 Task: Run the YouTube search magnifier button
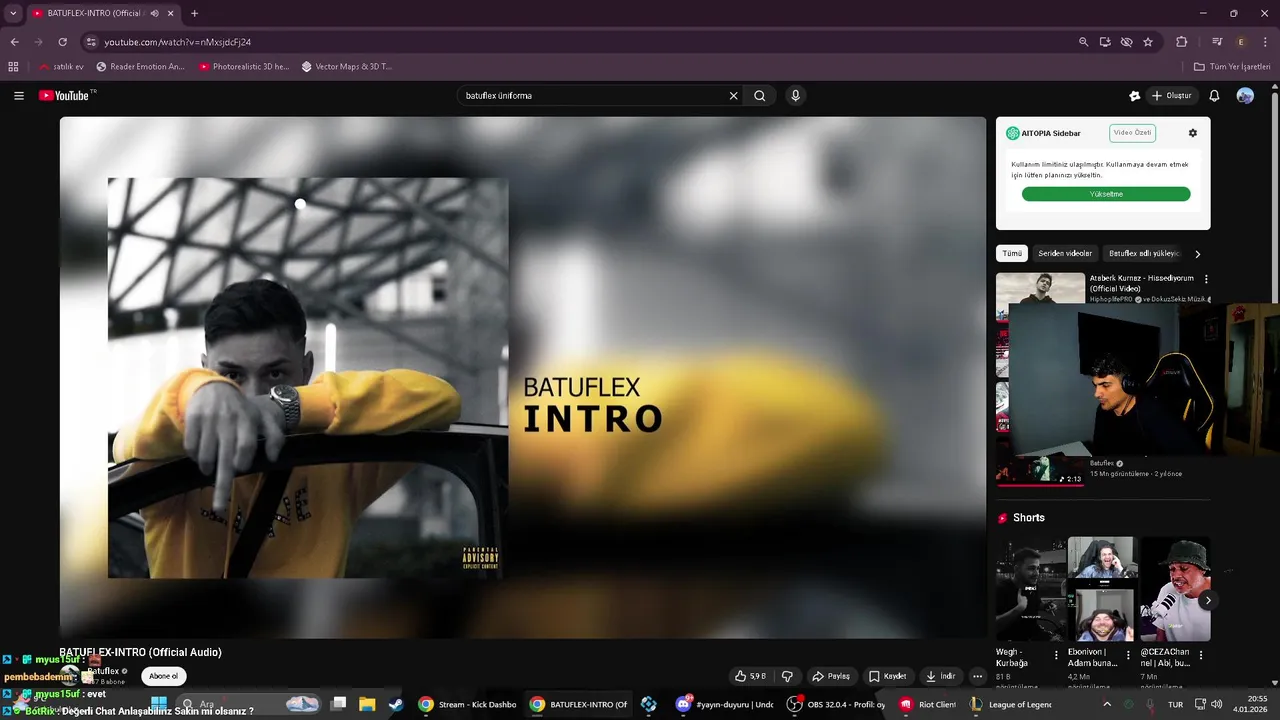pyautogui.click(x=760, y=96)
